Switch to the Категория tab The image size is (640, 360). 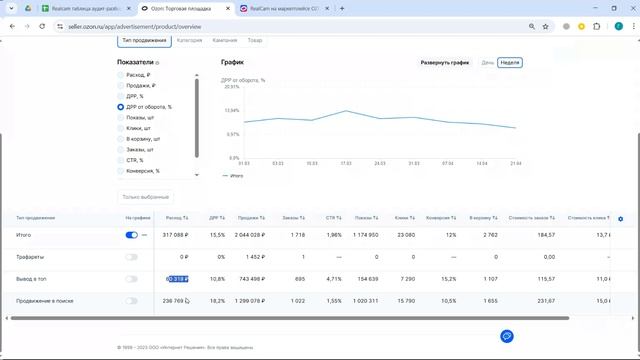(189, 40)
